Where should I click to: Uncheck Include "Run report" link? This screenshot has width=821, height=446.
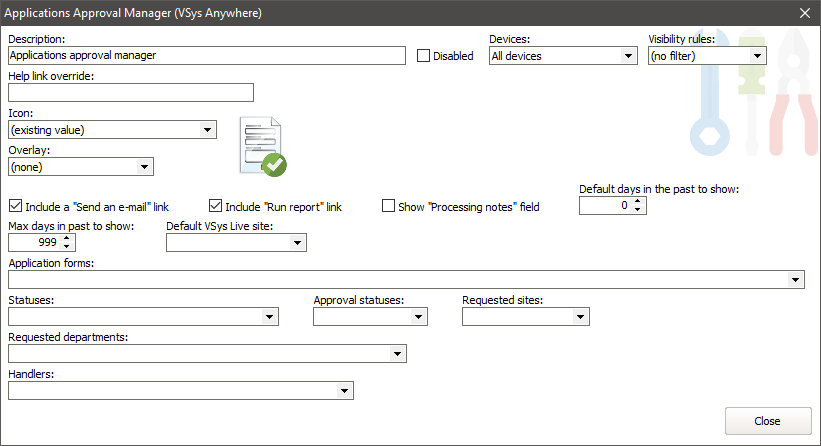click(x=215, y=207)
